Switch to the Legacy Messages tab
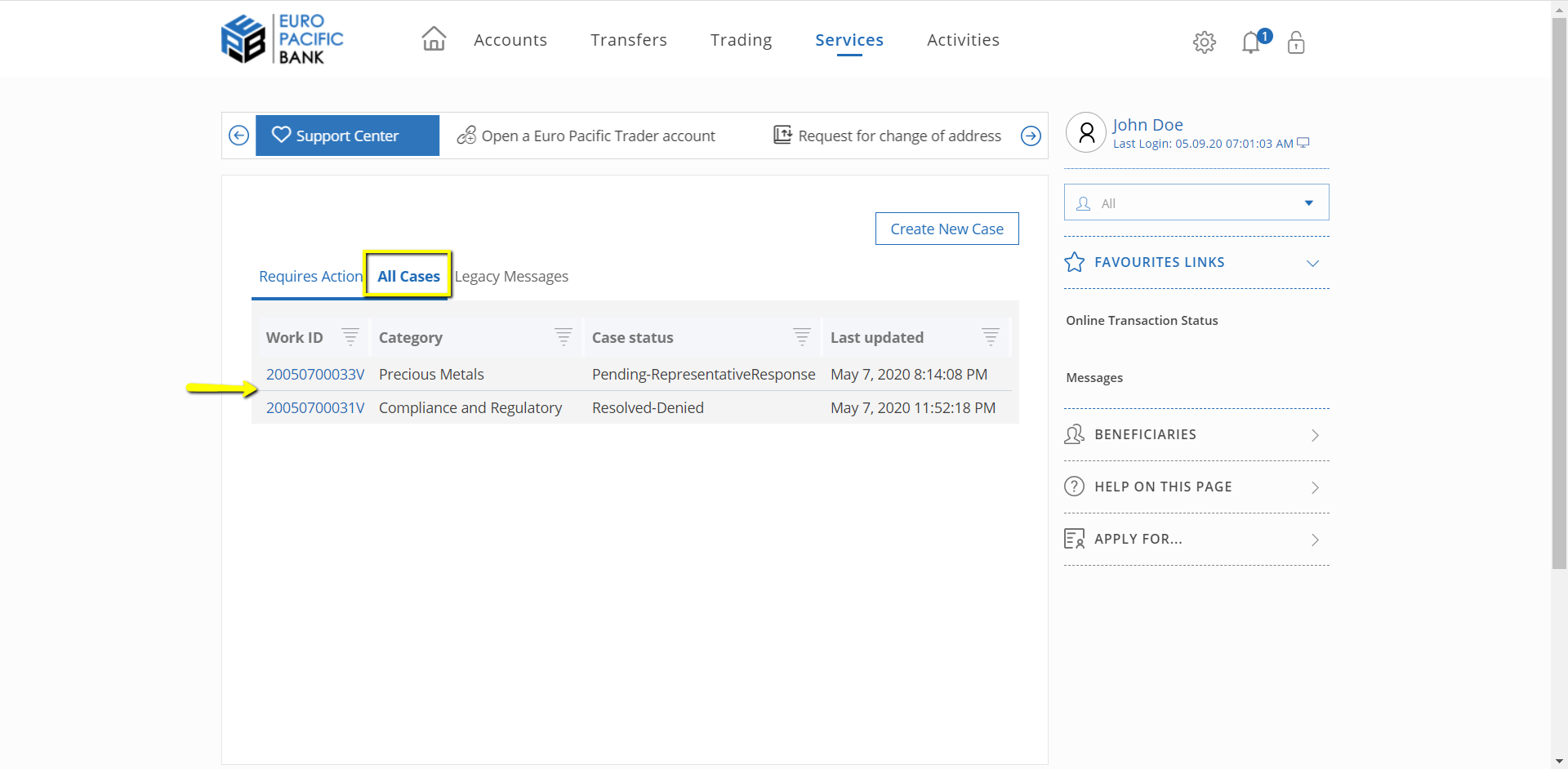The height and width of the screenshot is (769, 1568). click(511, 277)
